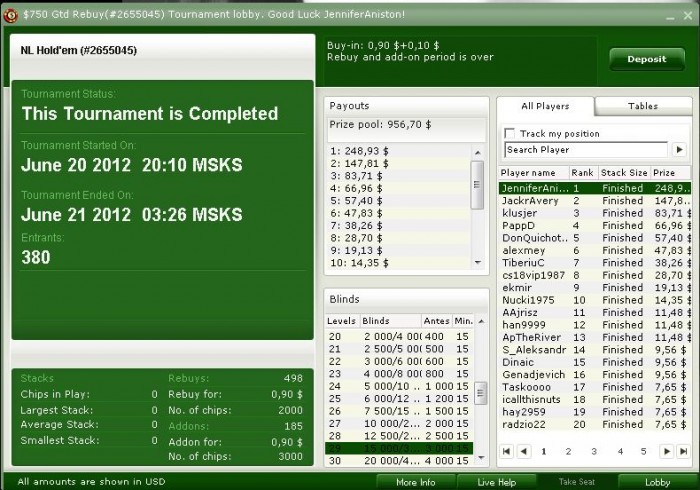Select player row klusjer
The height and width of the screenshot is (490, 700).
595,213
